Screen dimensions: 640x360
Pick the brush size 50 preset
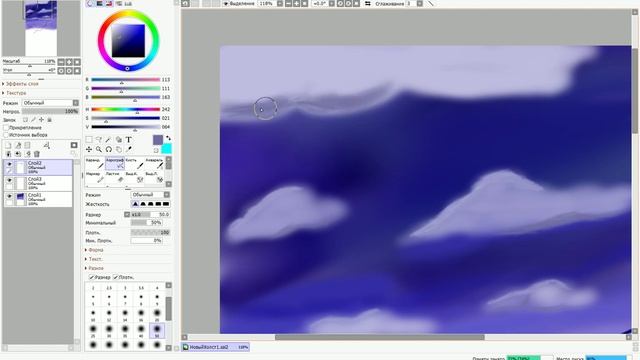[x=157, y=330]
